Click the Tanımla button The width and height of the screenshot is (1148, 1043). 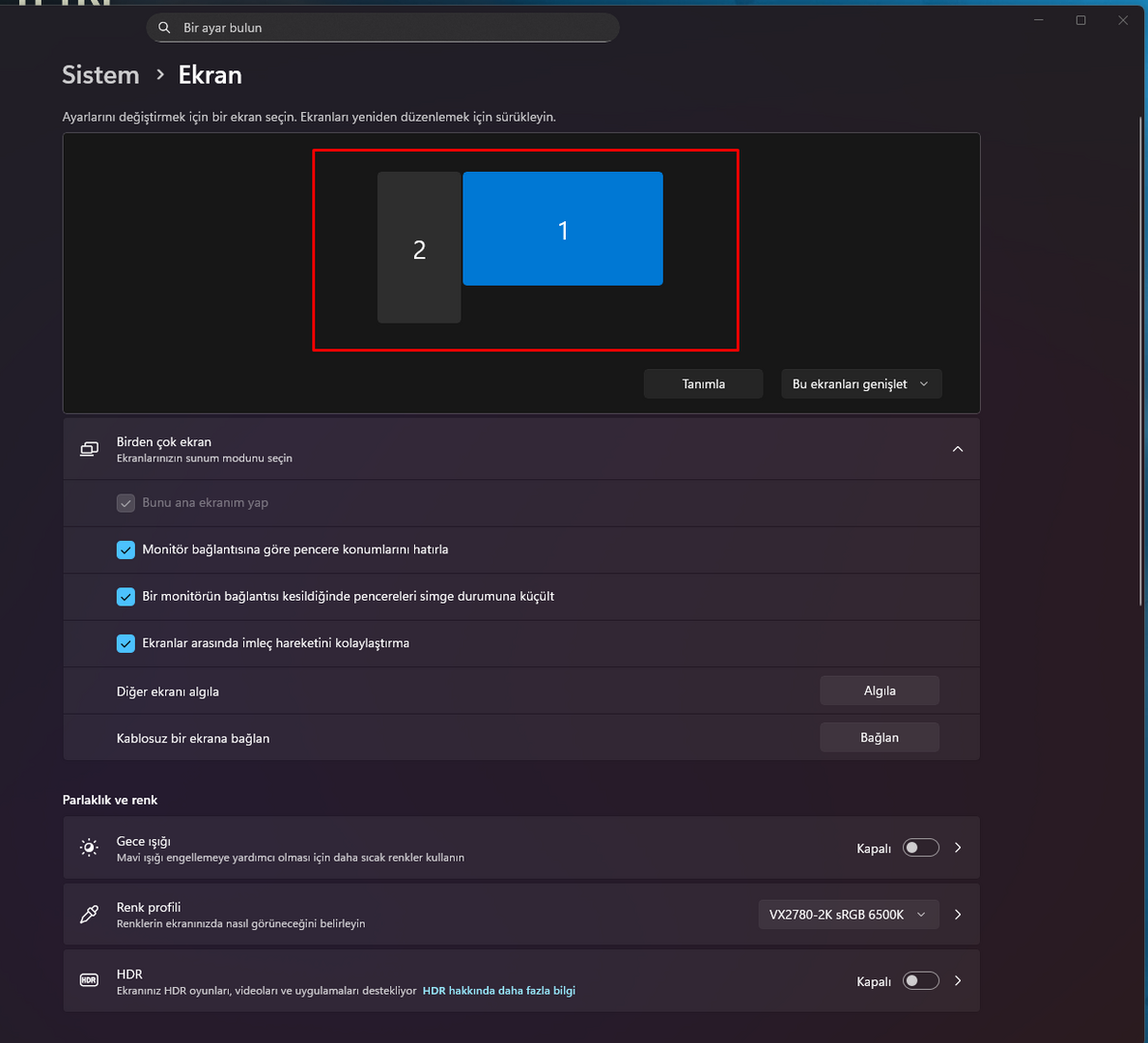pyautogui.click(x=704, y=383)
